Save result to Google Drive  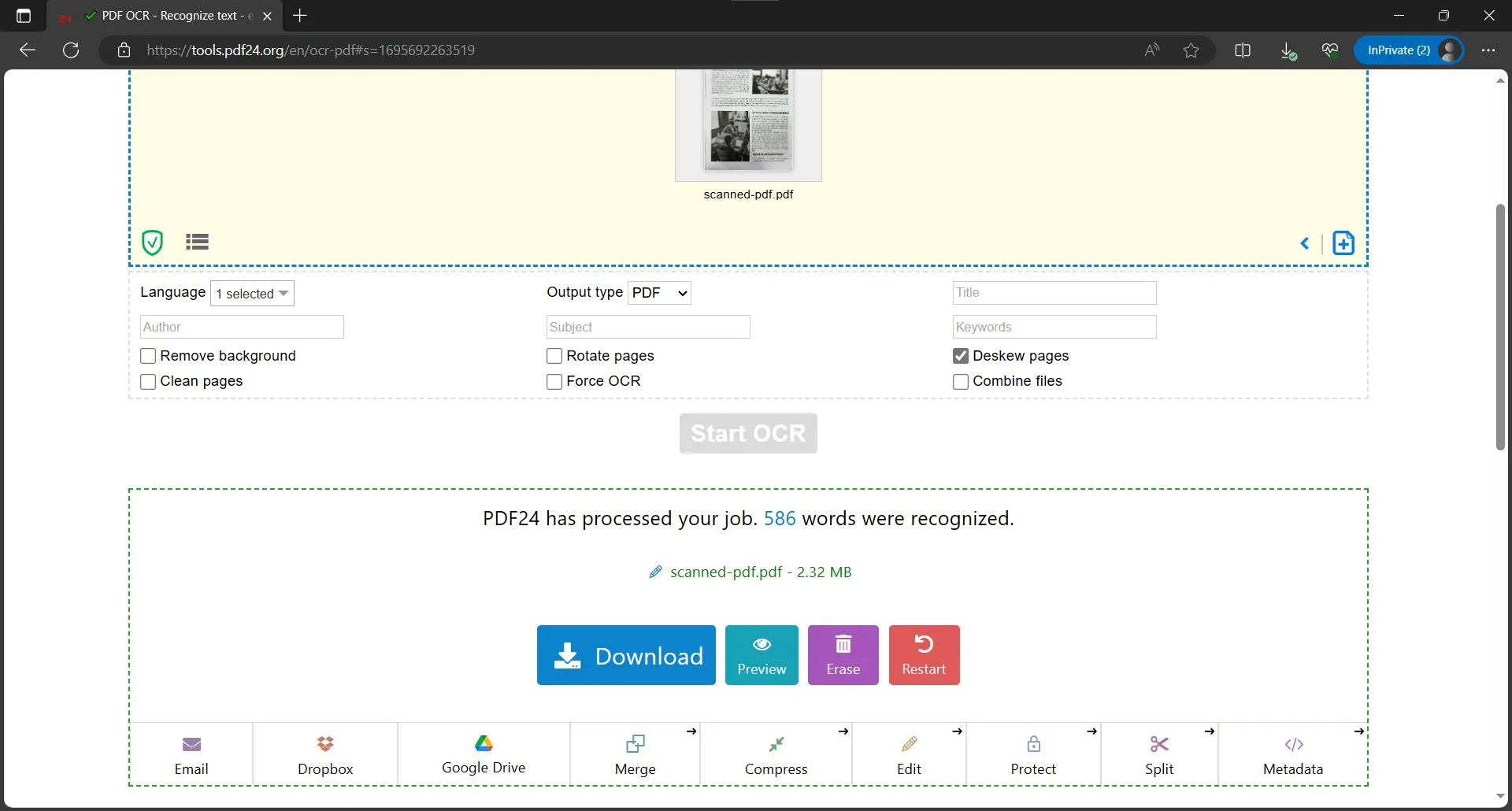483,754
